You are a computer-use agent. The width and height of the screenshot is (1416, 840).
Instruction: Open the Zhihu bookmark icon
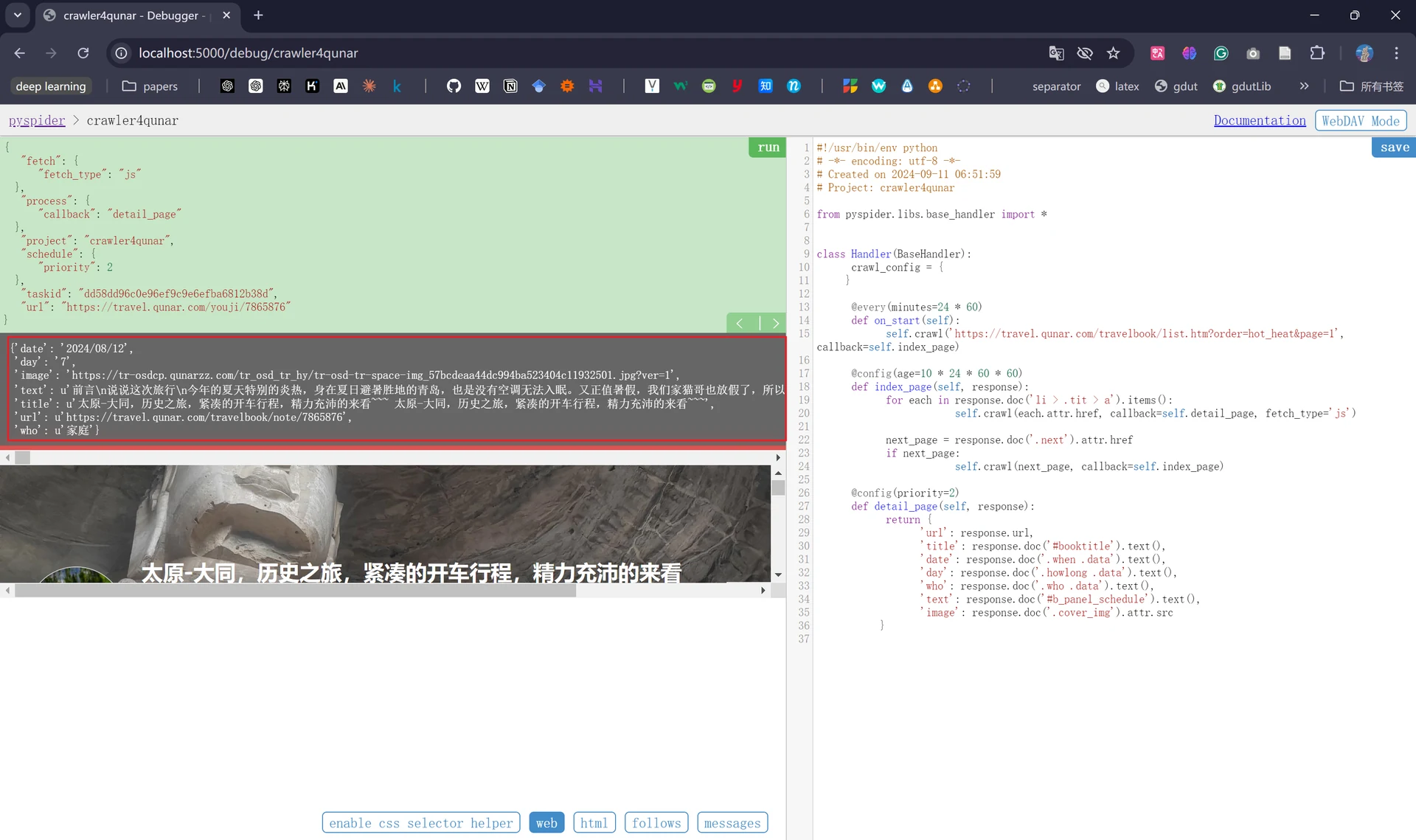[766, 86]
